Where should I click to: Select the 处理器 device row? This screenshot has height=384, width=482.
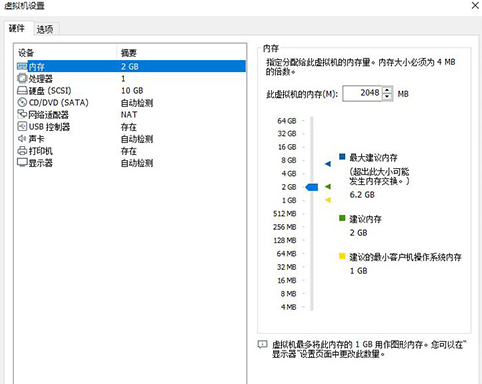131,79
